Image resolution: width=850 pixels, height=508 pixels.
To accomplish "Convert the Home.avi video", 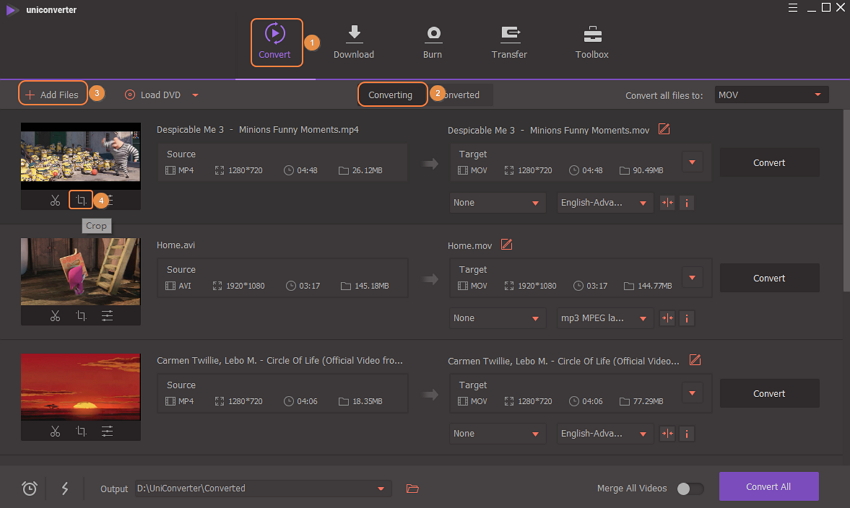I will (x=769, y=278).
